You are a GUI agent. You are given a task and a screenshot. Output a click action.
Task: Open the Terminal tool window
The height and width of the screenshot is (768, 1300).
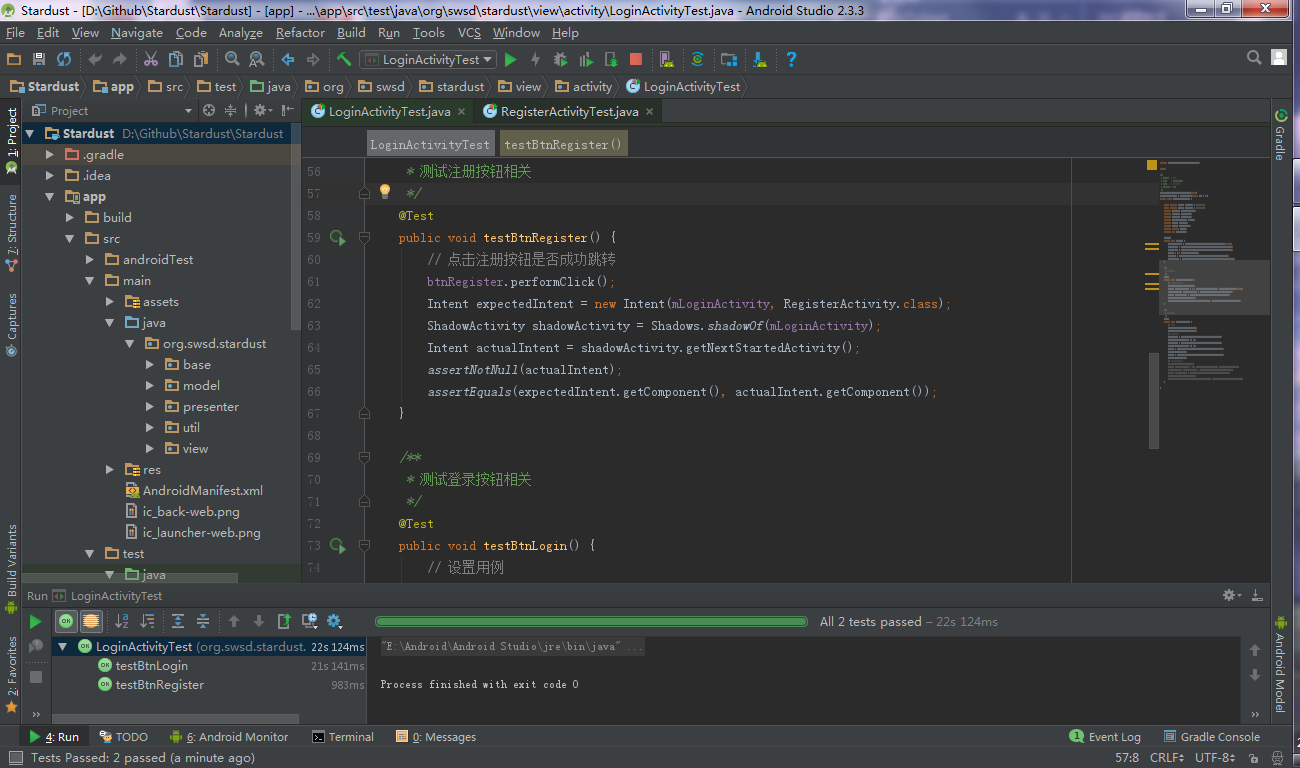342,737
